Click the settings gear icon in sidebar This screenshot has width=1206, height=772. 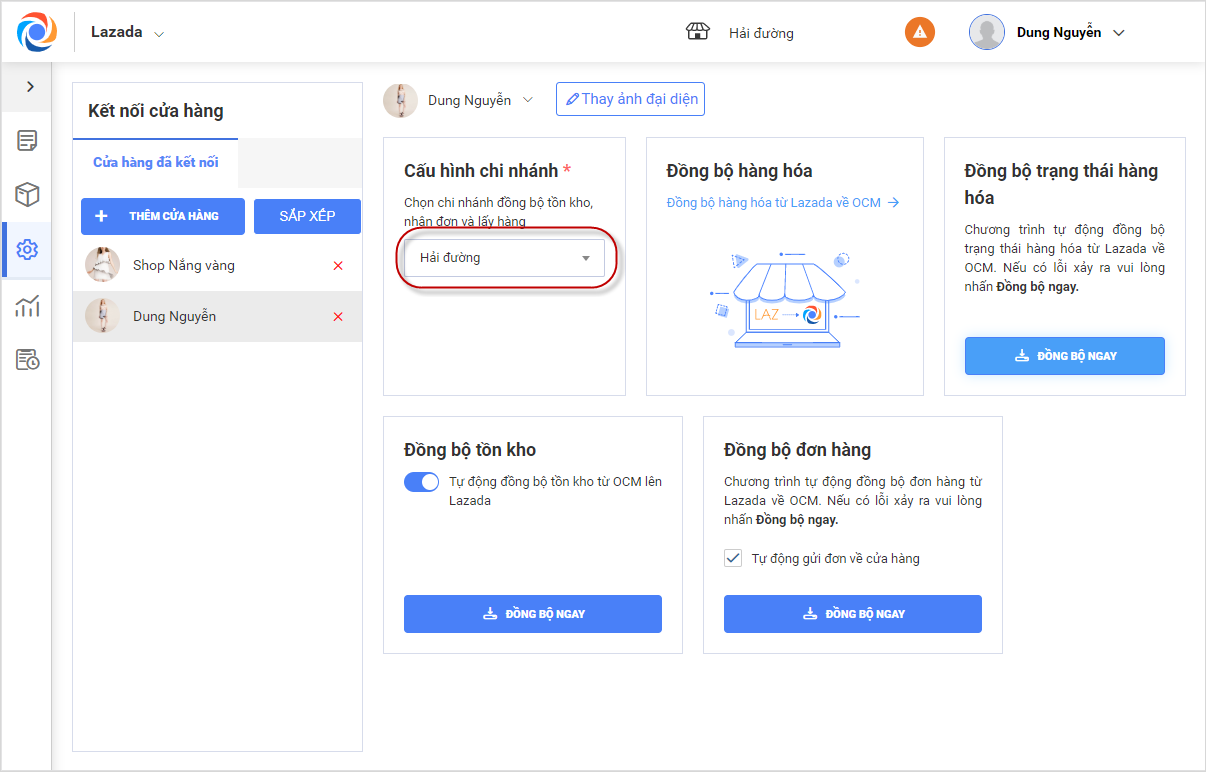[x=27, y=249]
